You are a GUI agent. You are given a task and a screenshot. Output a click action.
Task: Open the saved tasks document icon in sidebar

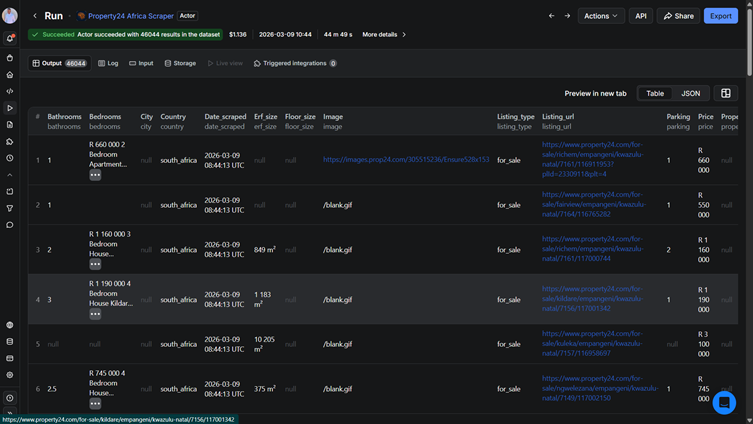pyautogui.click(x=10, y=125)
